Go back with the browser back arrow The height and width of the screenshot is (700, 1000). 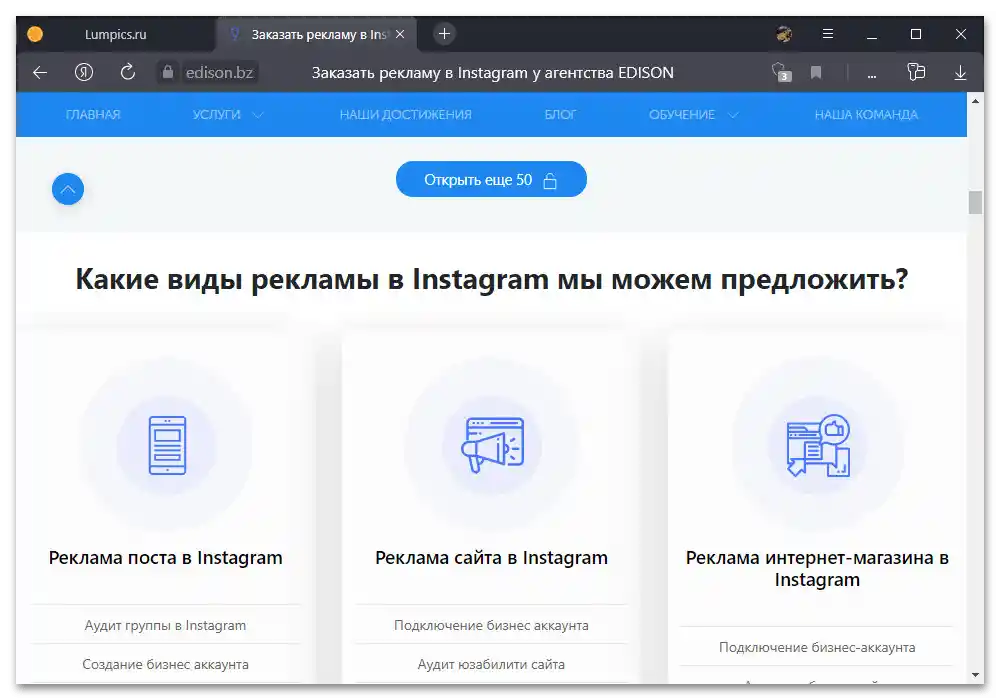click(x=40, y=73)
